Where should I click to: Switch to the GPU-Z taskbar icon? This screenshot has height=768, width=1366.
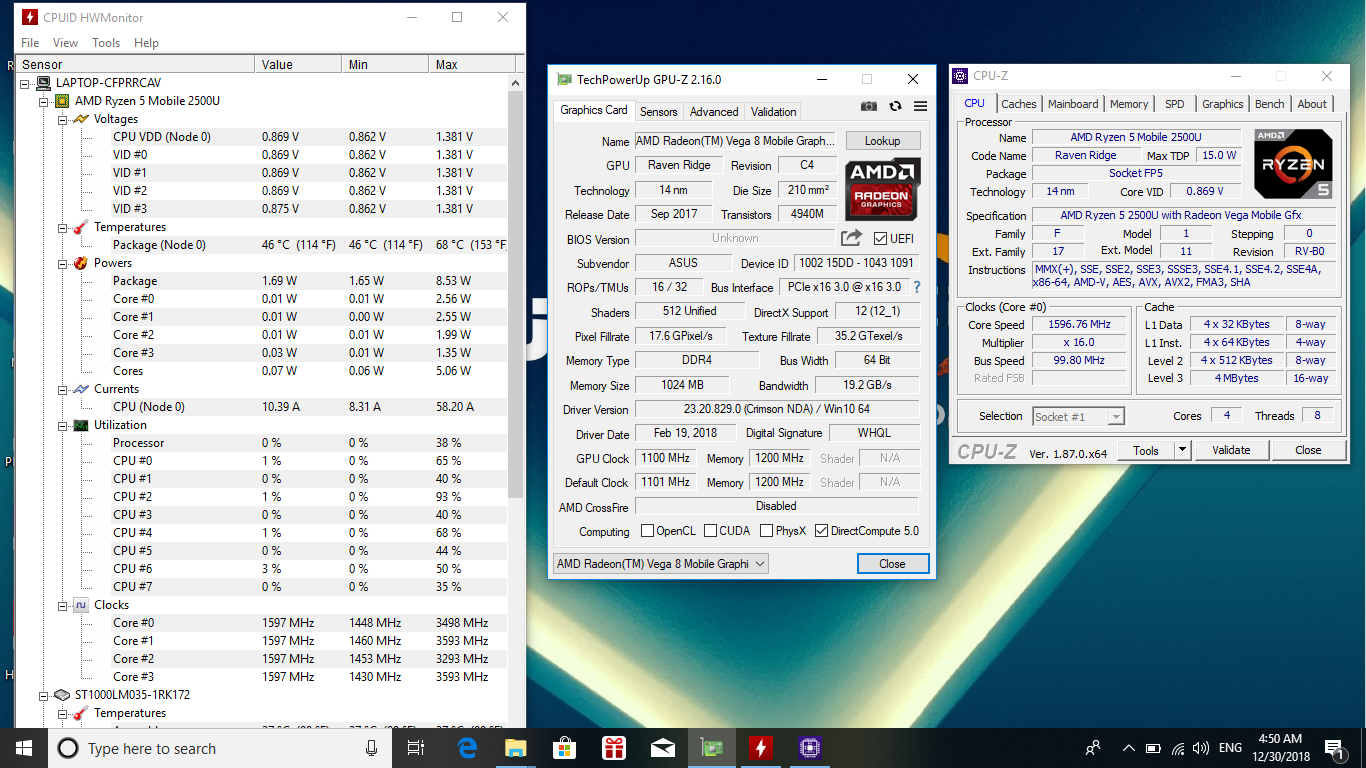711,748
